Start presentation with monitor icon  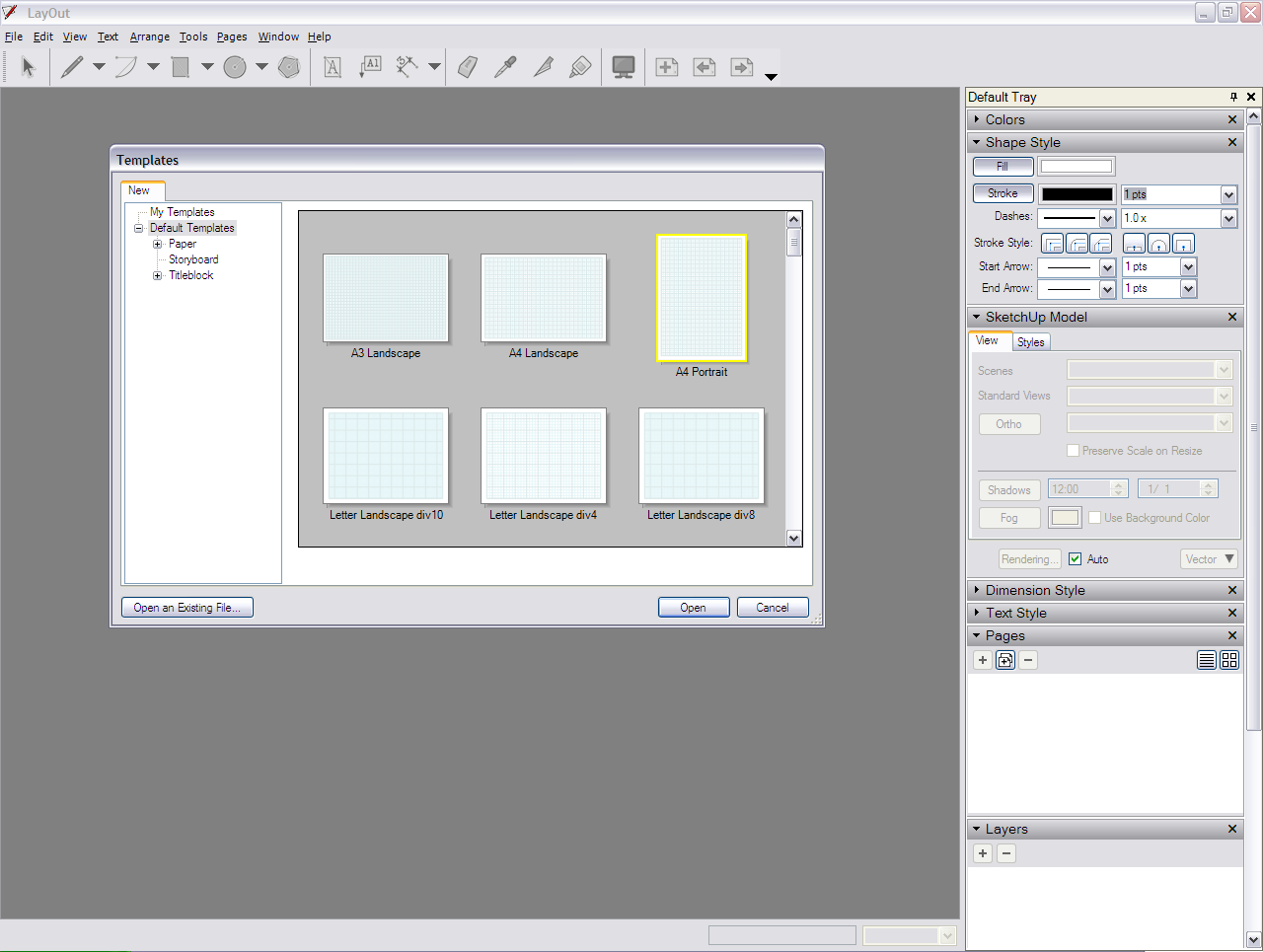(624, 67)
